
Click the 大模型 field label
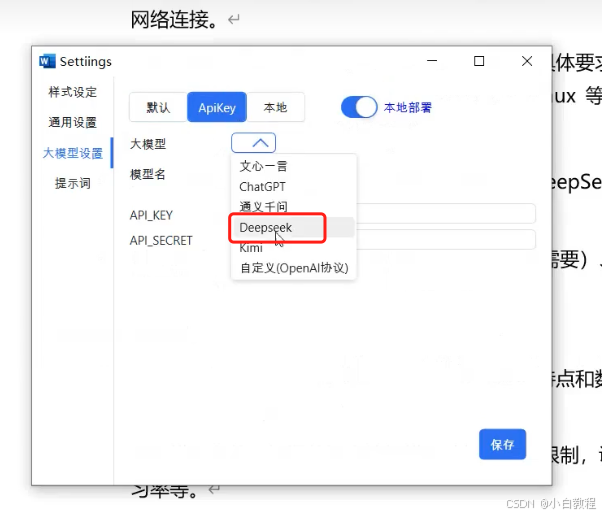148,144
